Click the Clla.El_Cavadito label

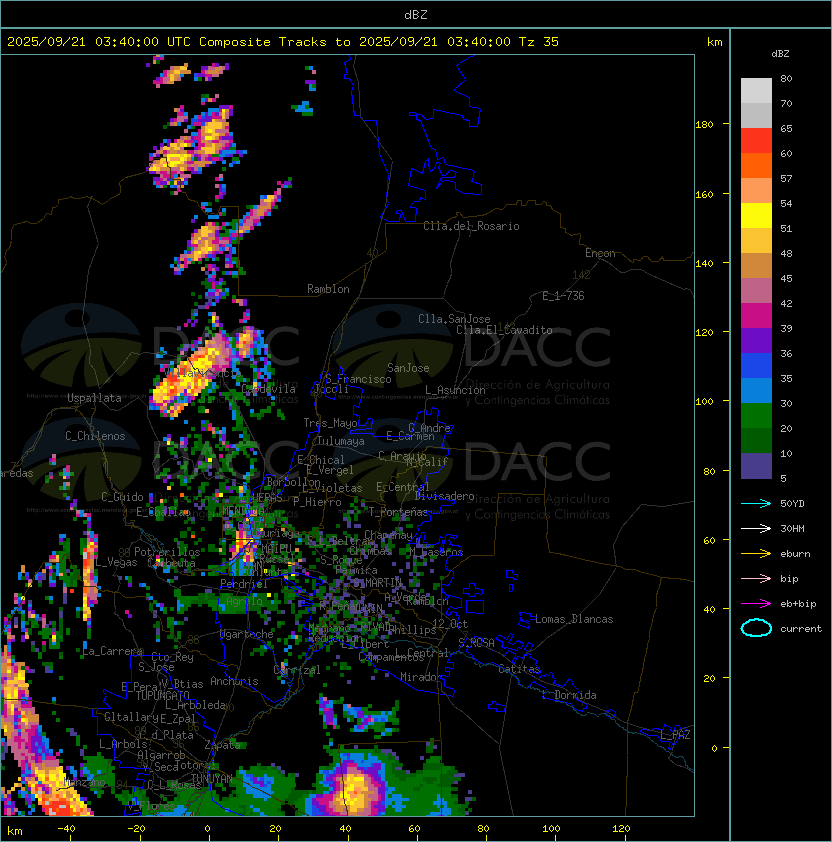pyautogui.click(x=504, y=330)
